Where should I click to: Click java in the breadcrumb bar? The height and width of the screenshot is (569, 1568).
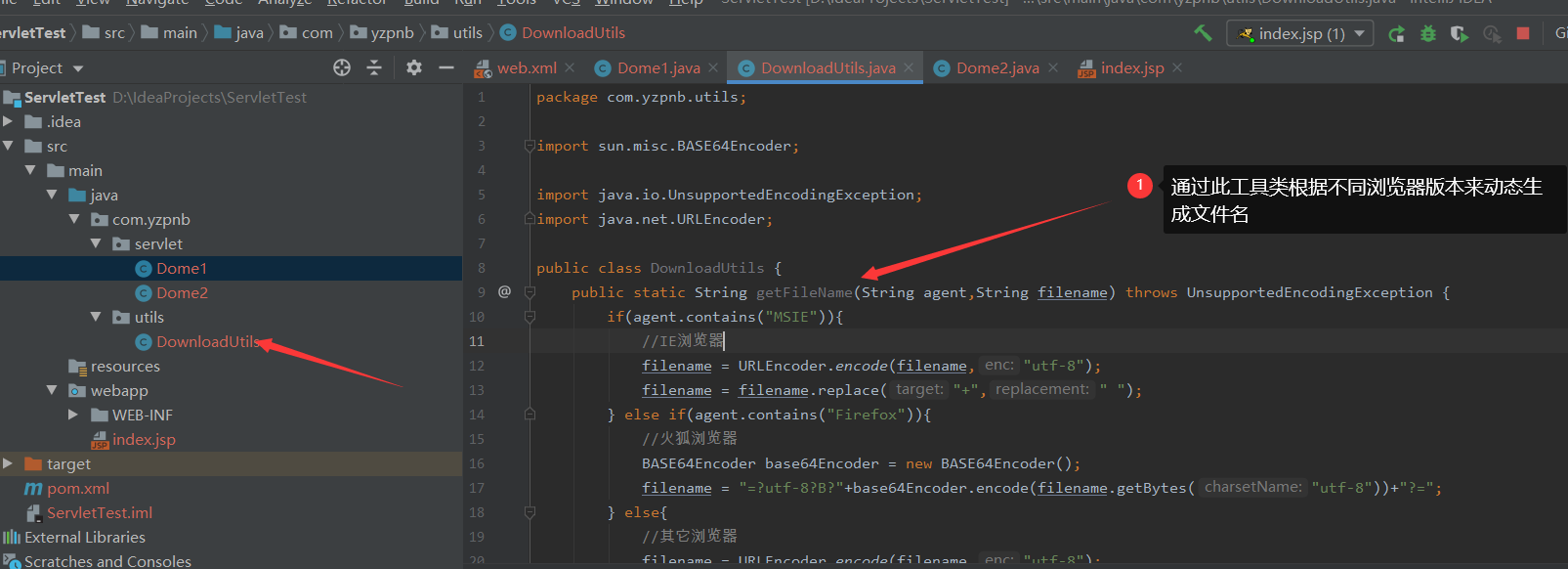(249, 32)
